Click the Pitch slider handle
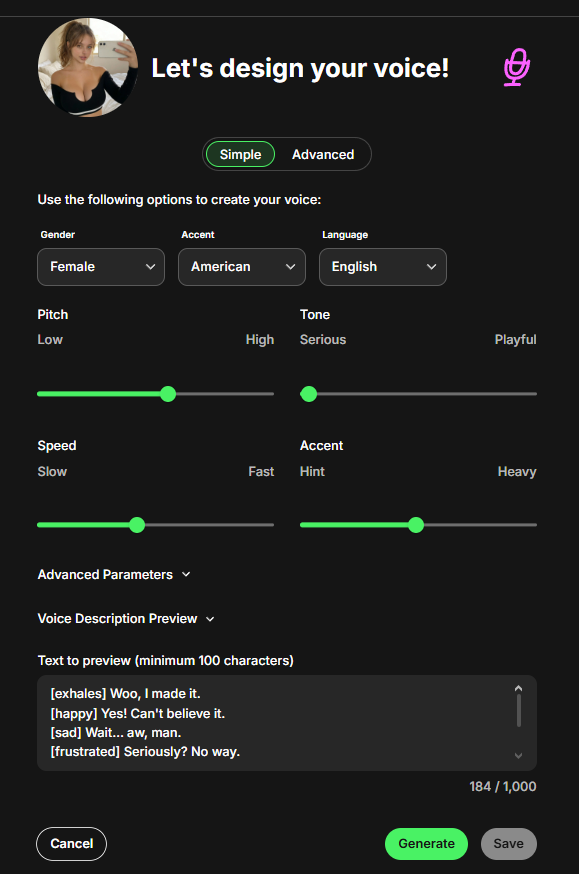Screen dimensions: 579x874 tap(168, 394)
